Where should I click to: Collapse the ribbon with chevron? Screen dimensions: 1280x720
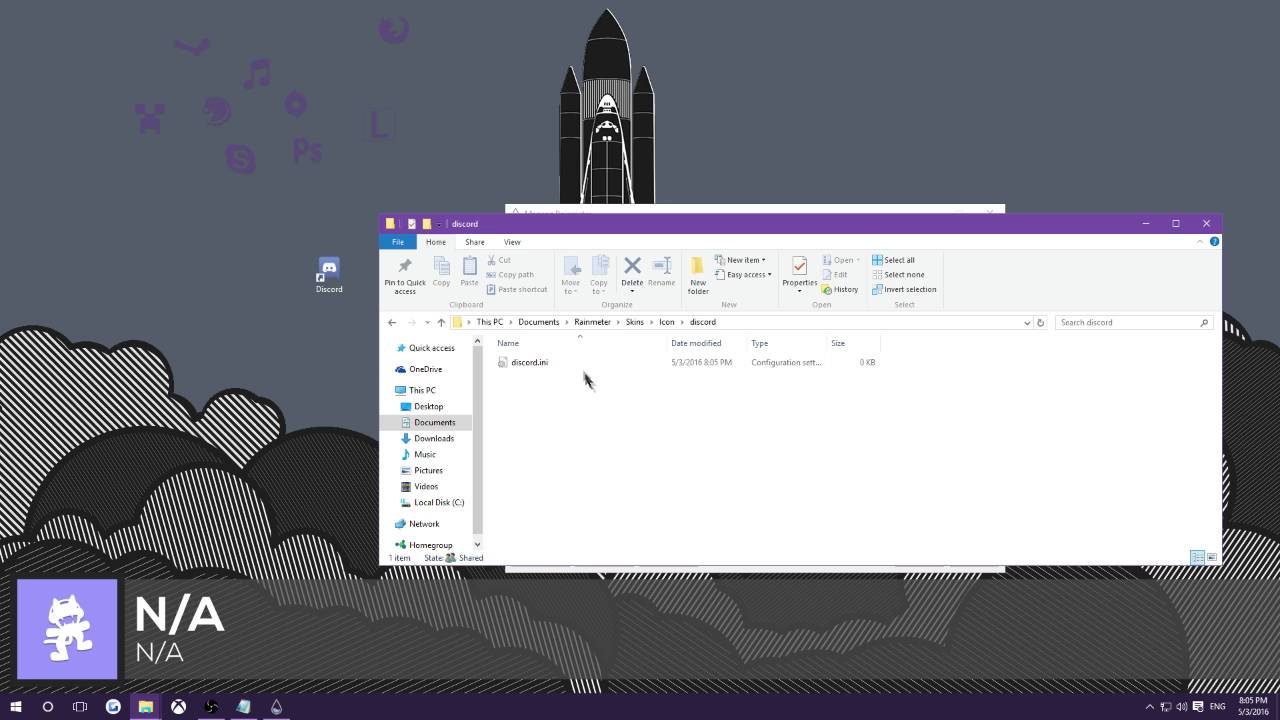click(x=1200, y=241)
